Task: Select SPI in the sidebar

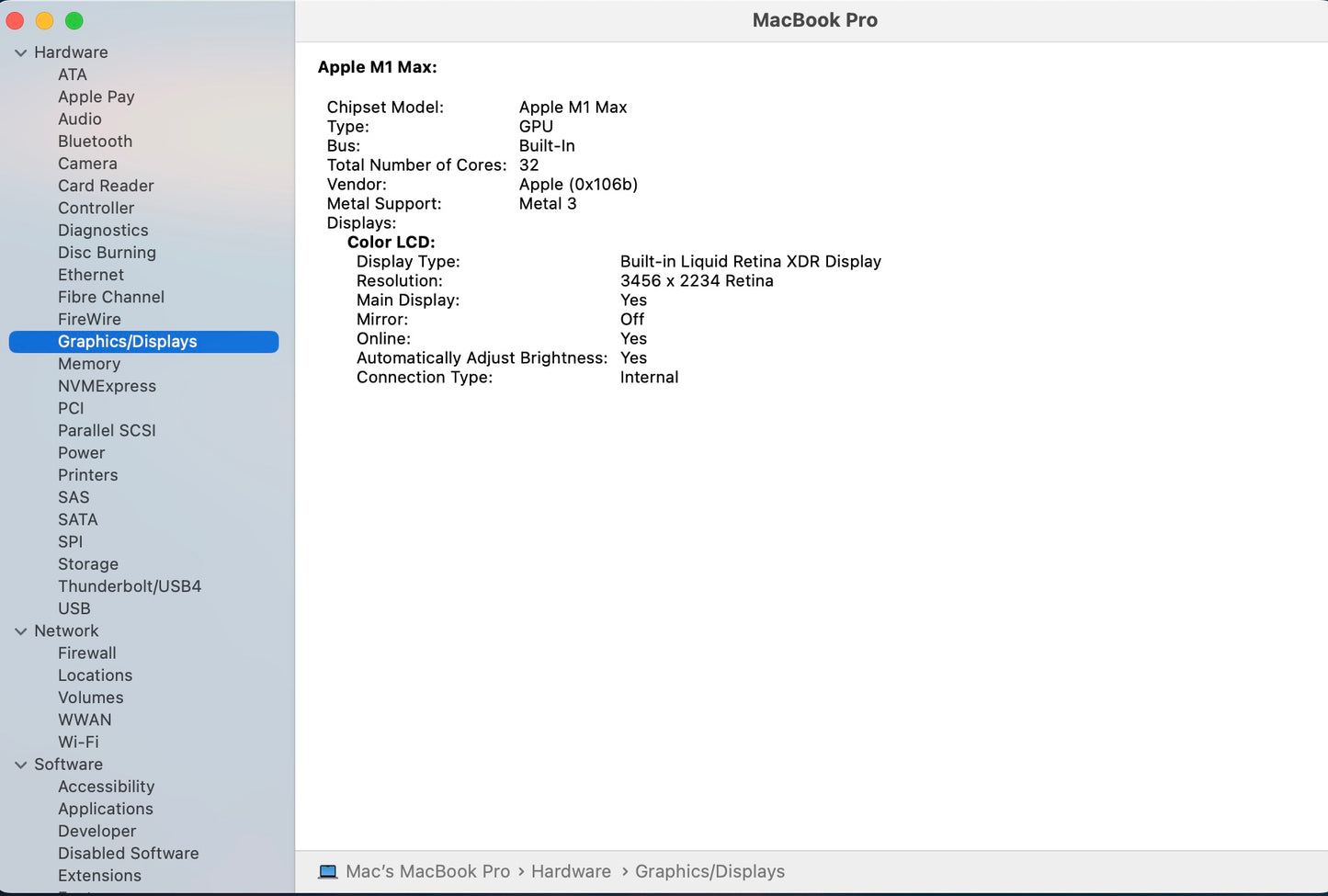Action: (70, 541)
